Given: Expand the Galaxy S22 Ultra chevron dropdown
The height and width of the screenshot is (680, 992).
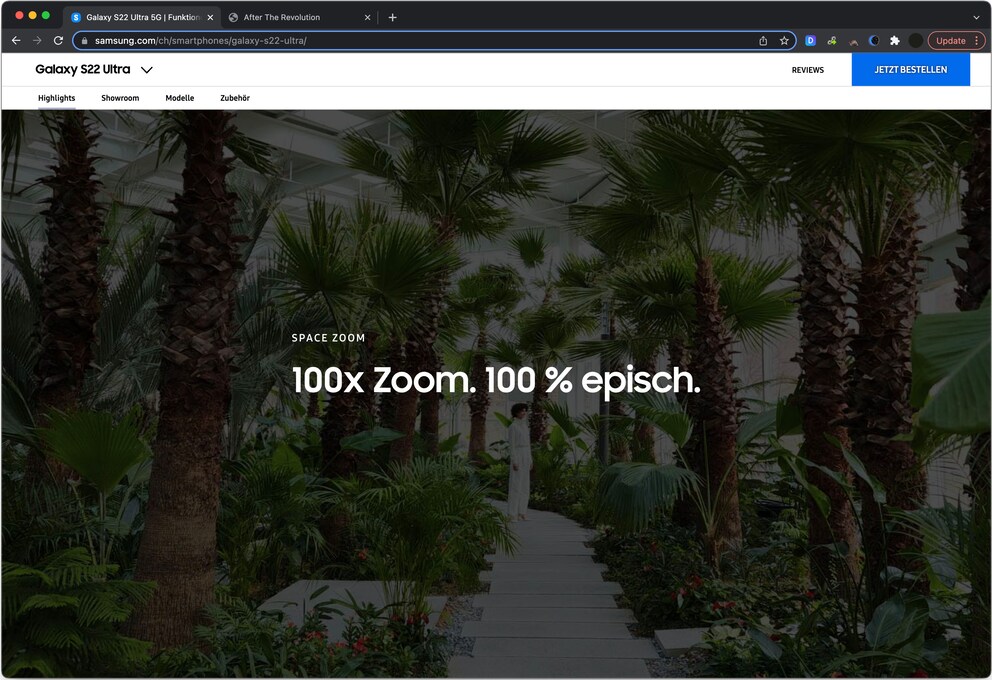Looking at the screenshot, I should 147,70.
